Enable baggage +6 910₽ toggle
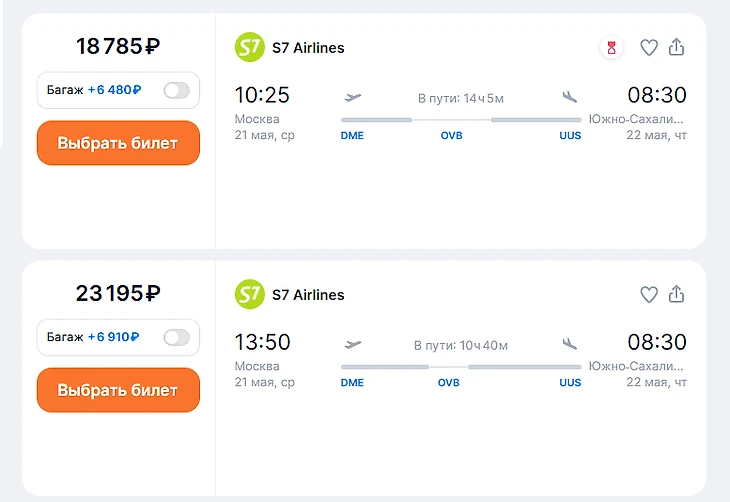 point(176,337)
